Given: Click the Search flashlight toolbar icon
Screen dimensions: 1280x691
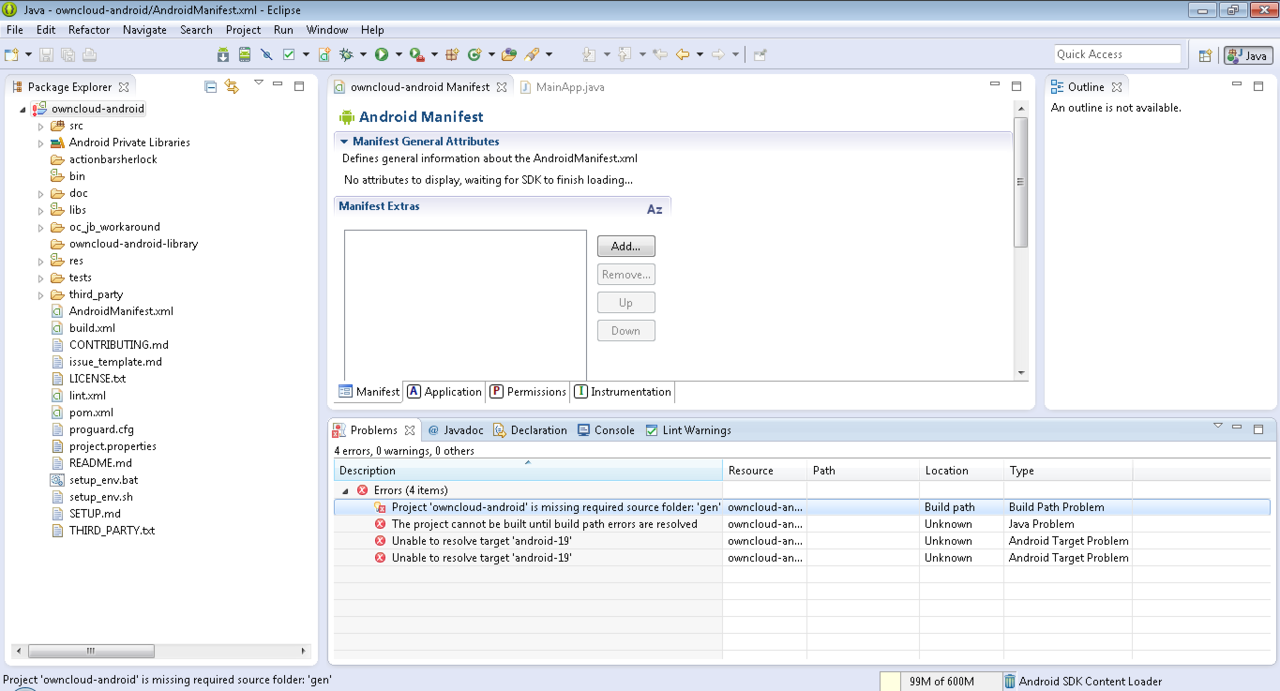Looking at the screenshot, I should click(532, 54).
